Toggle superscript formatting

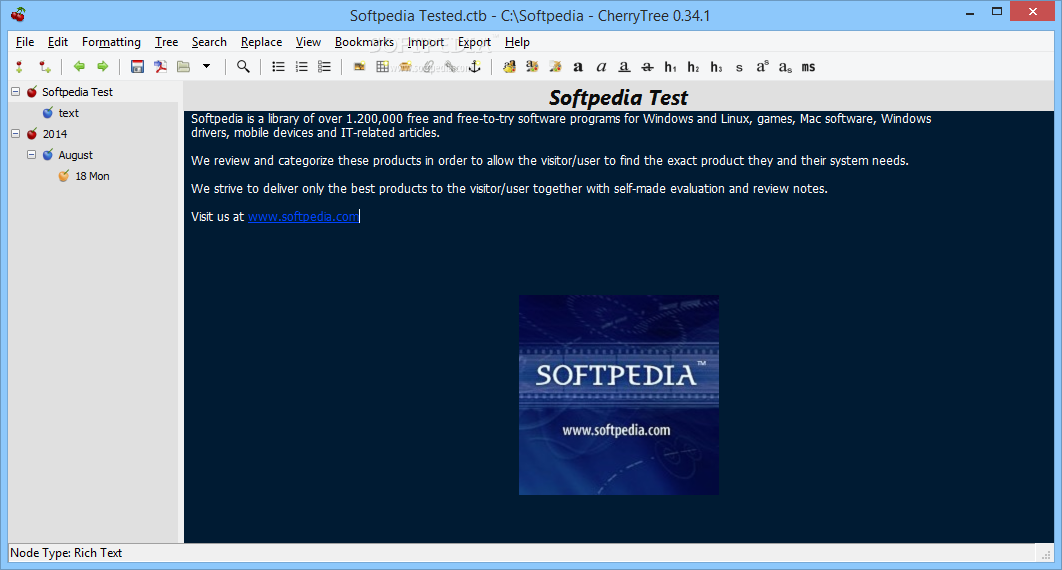[763, 66]
